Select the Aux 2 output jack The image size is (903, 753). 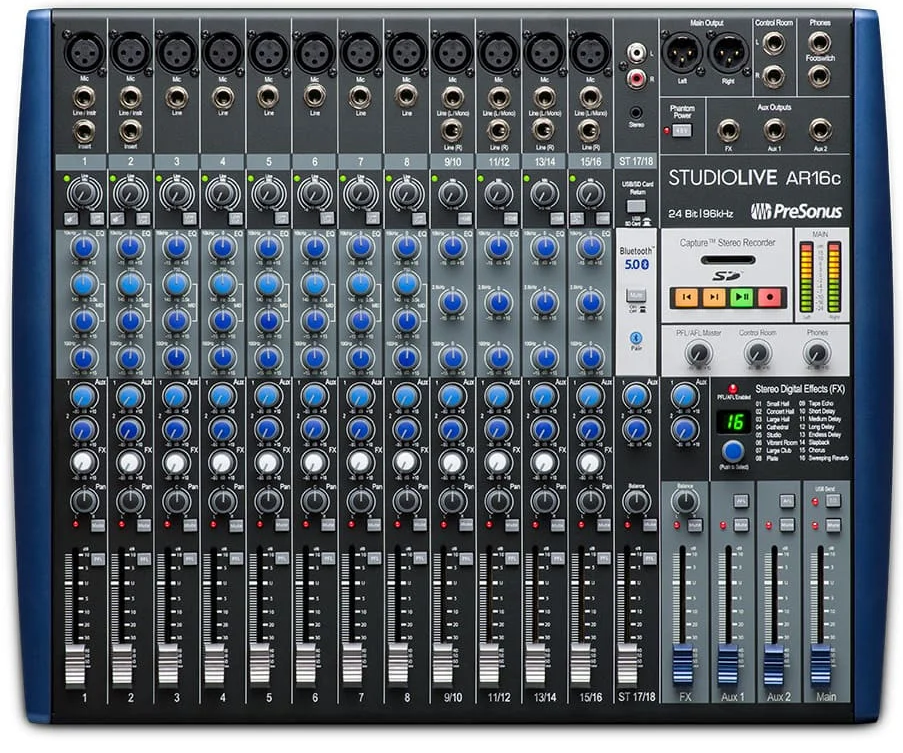click(x=820, y=131)
